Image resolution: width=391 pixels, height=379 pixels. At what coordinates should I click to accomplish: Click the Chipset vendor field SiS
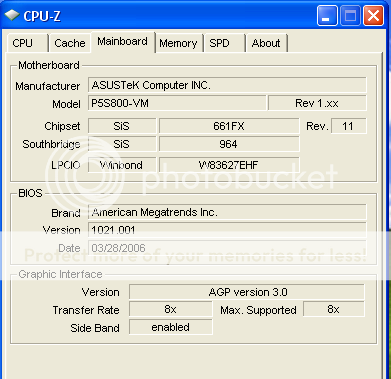tap(122, 126)
